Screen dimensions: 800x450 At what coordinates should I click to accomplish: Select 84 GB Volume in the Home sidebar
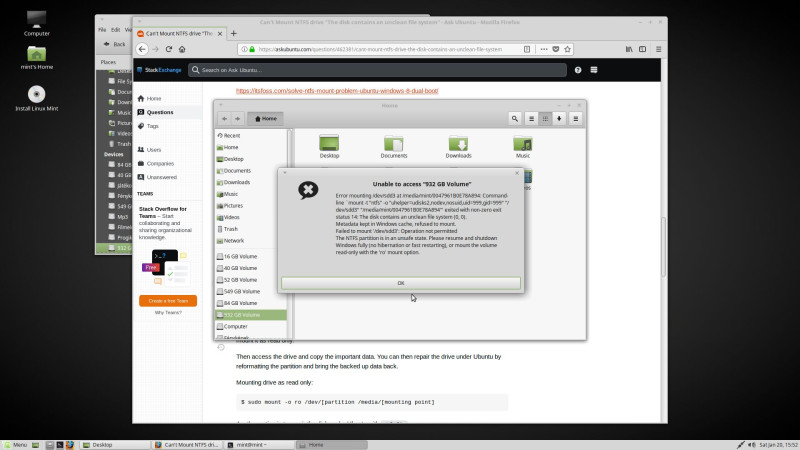pyautogui.click(x=251, y=303)
